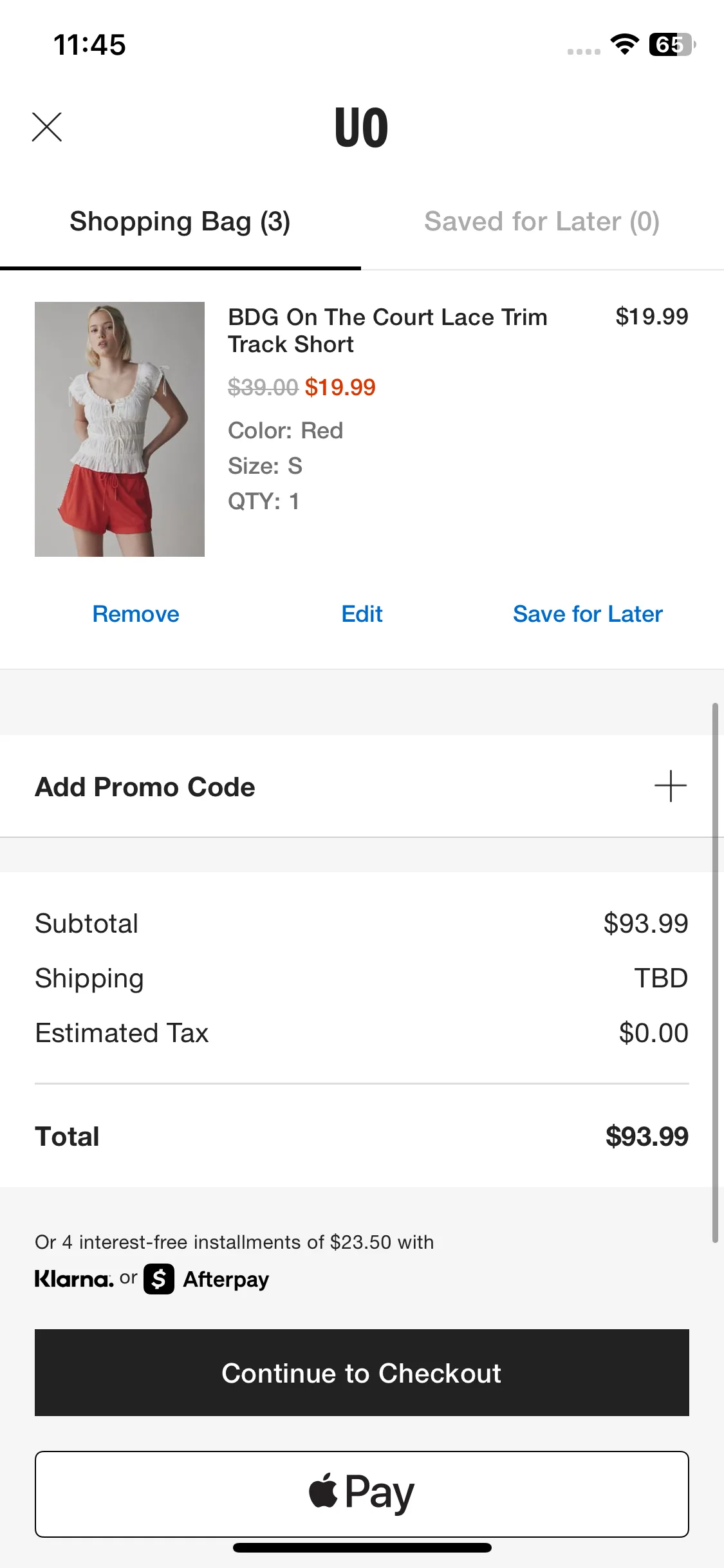Pay using the Apple Pay button
Screen dimensions: 724x1568
point(362,1494)
